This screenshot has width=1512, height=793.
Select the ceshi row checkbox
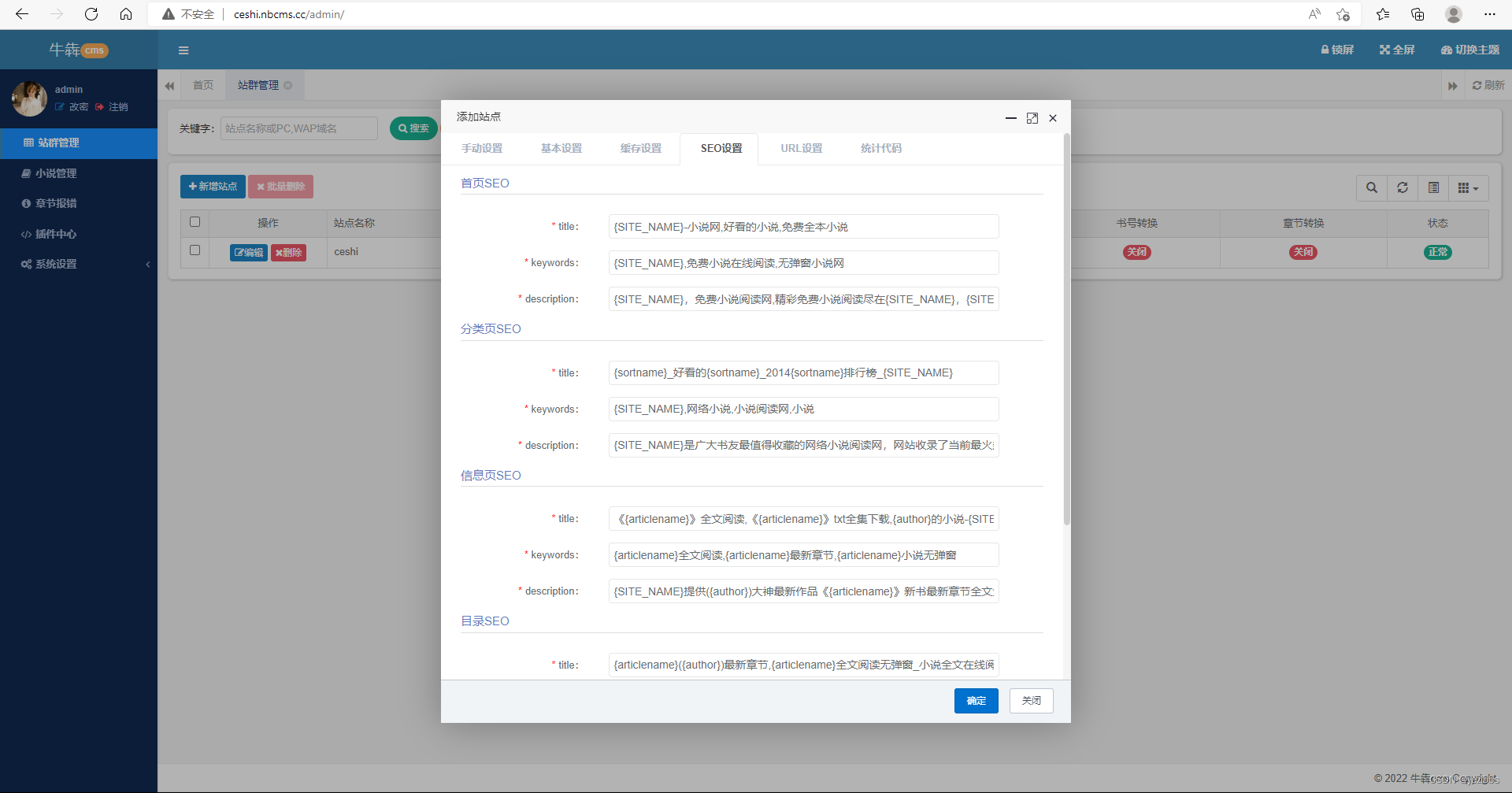pyautogui.click(x=195, y=250)
